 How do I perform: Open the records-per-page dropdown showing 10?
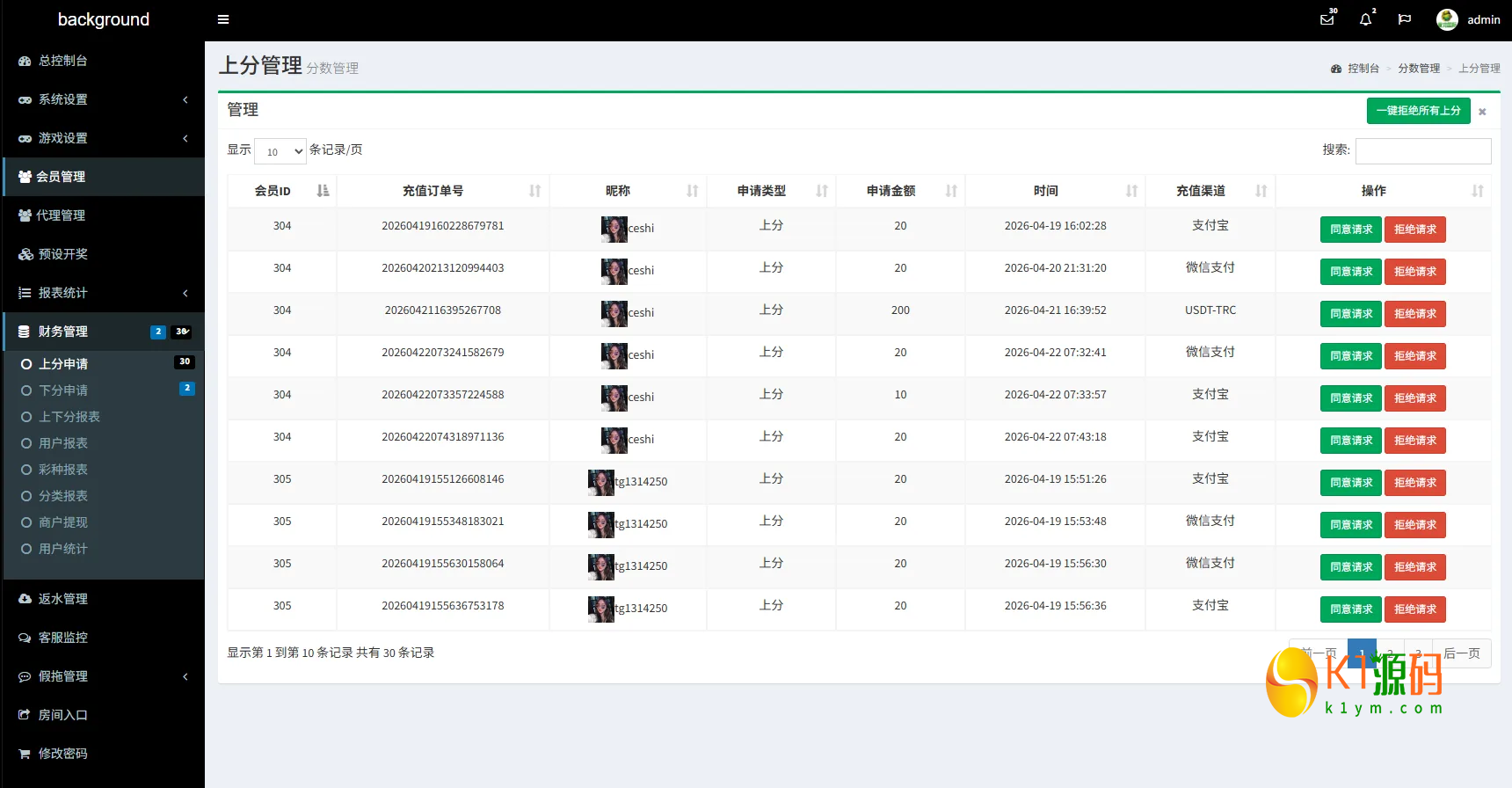pos(280,151)
